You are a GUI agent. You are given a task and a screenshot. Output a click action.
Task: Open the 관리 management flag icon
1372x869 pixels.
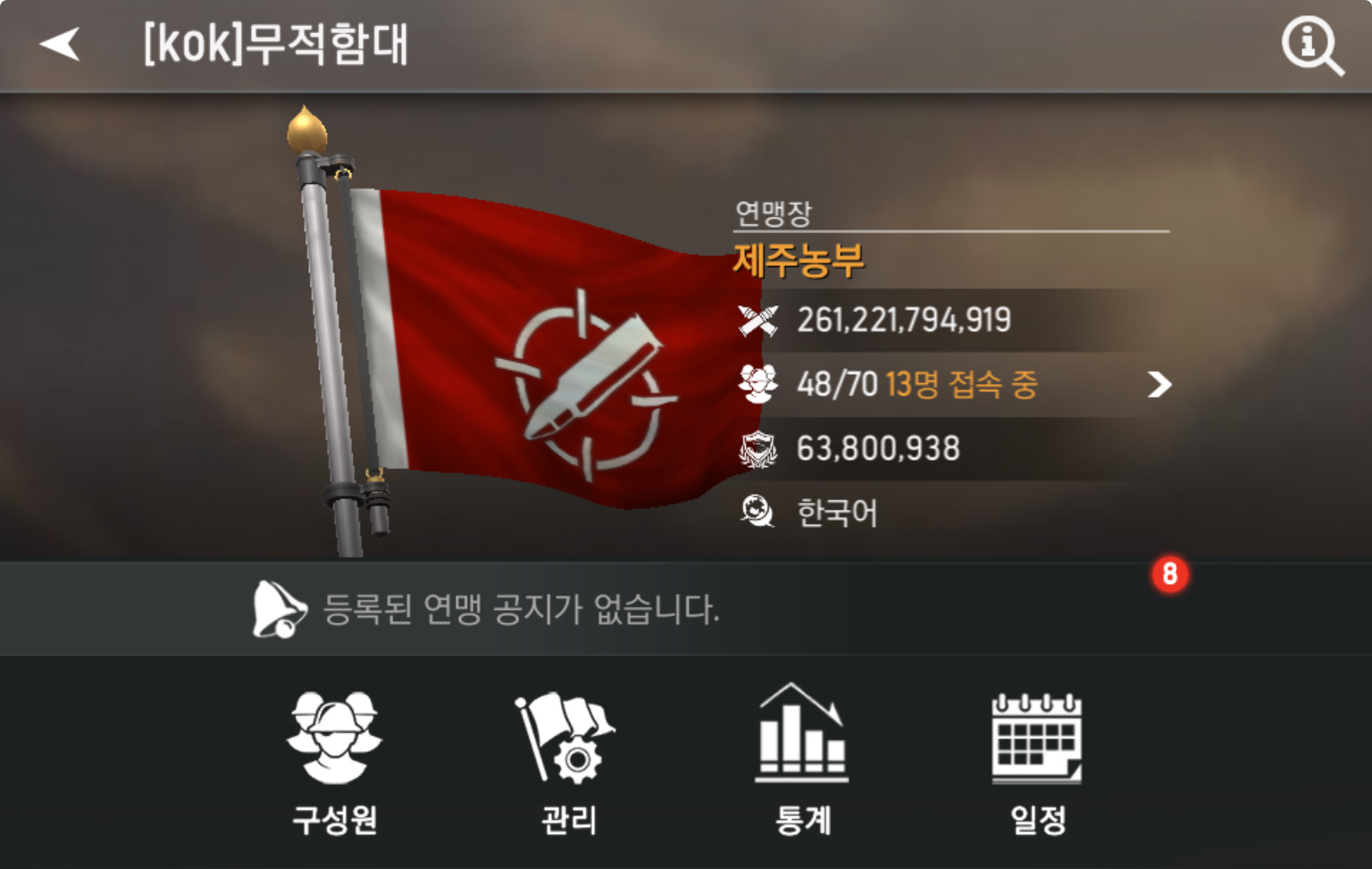tap(565, 738)
